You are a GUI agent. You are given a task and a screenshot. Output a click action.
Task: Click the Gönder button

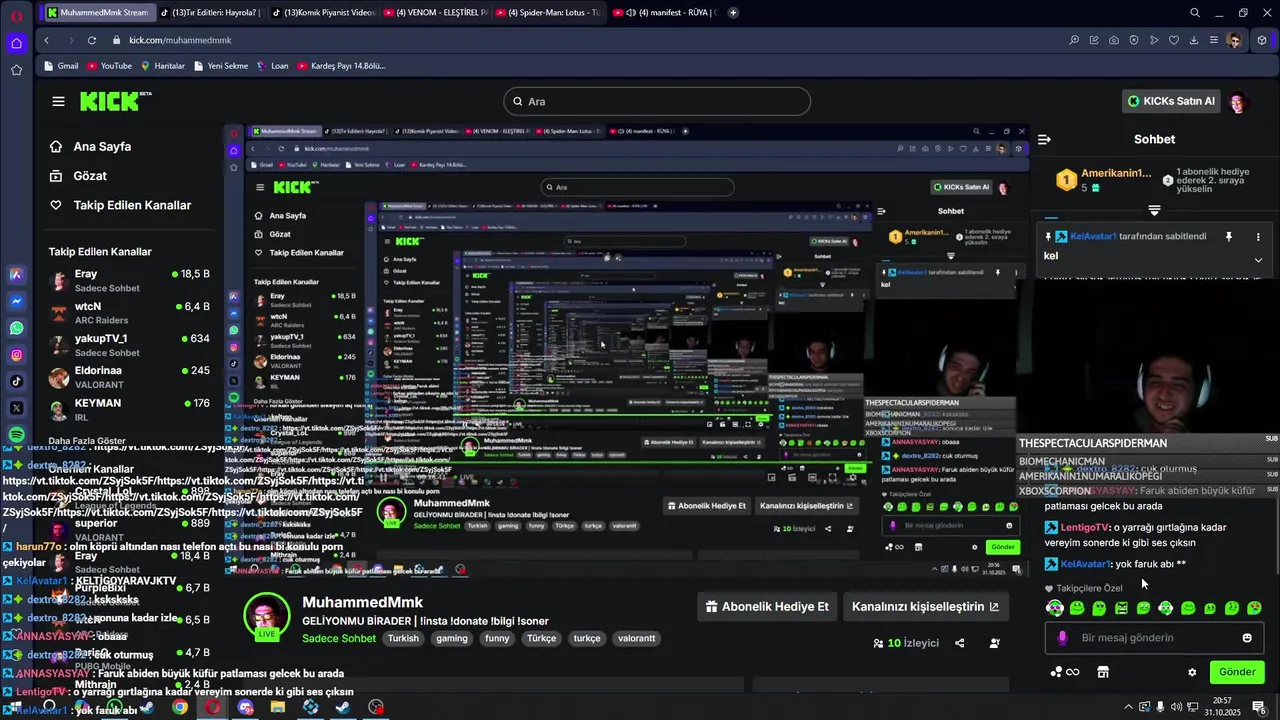tap(1237, 672)
